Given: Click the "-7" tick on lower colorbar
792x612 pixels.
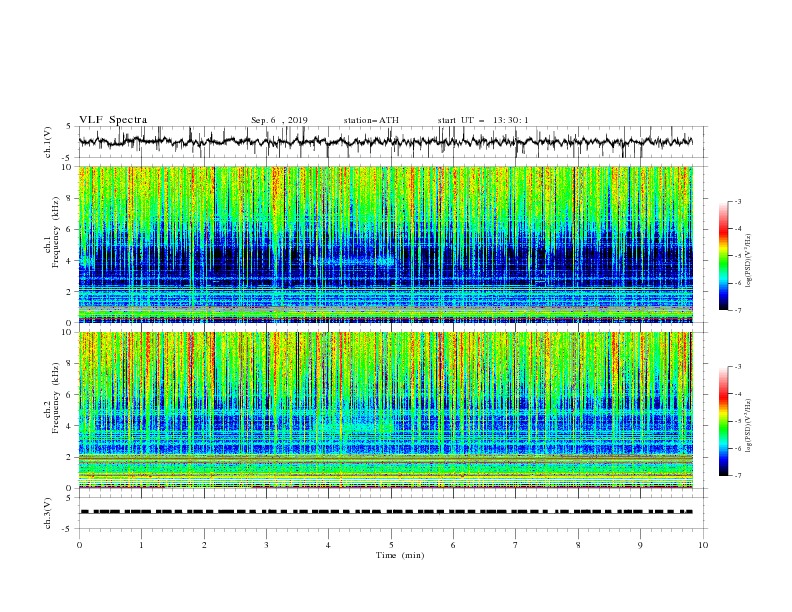Looking at the screenshot, I should [x=737, y=476].
